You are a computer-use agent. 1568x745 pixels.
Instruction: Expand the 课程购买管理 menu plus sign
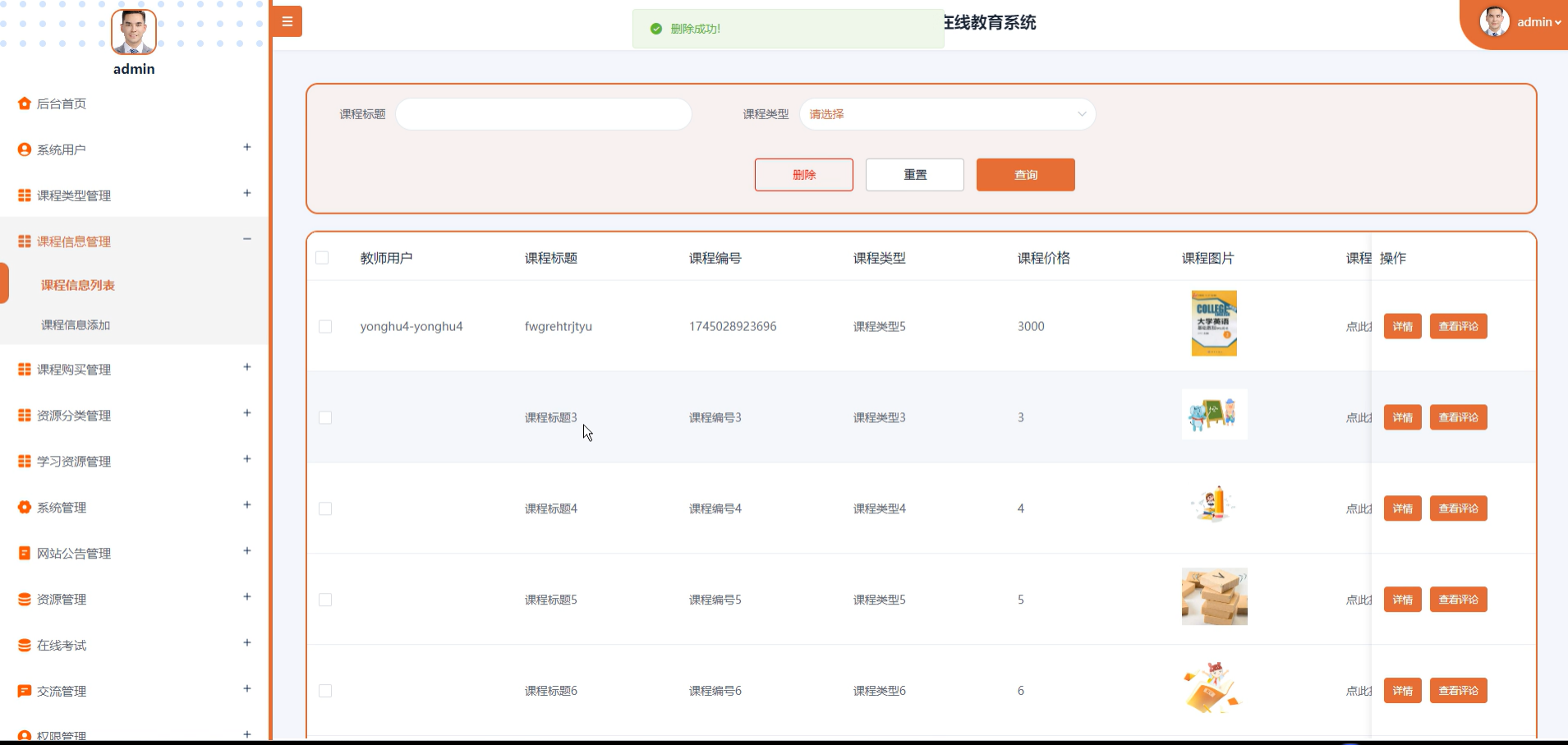pyautogui.click(x=247, y=367)
